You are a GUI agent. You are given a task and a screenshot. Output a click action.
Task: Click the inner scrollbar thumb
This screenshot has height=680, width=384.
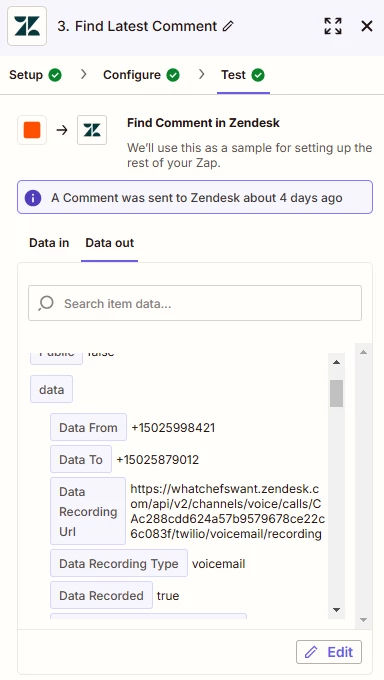click(x=336, y=393)
